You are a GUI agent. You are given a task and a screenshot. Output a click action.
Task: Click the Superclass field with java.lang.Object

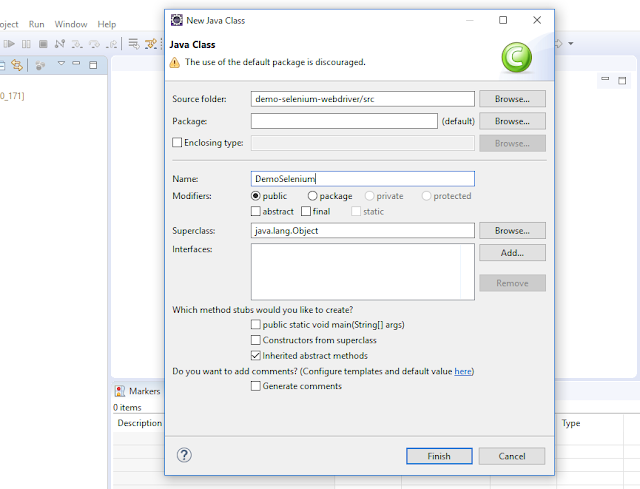(363, 231)
